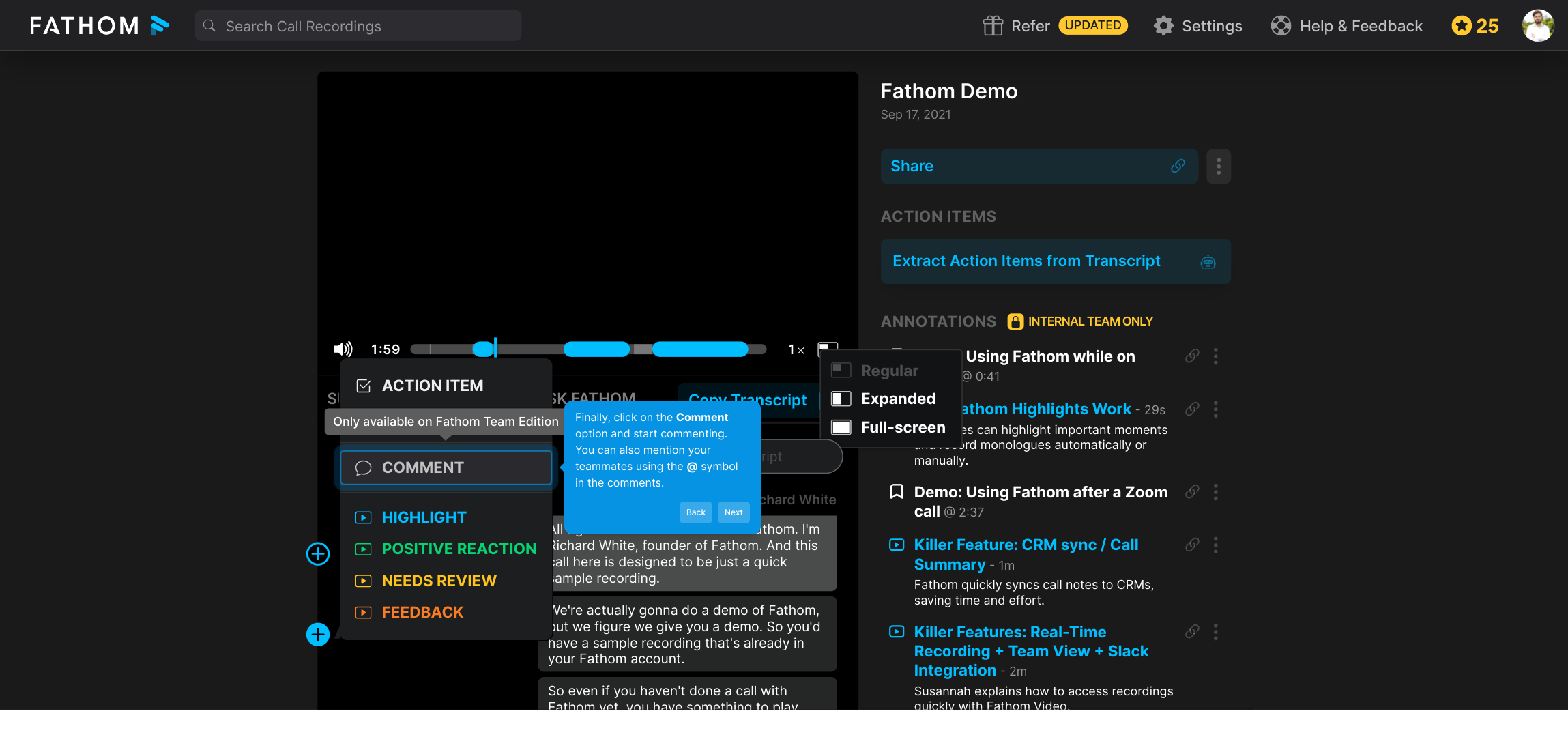1568x737 pixels.
Task: Choose COMMENT from the annotation menu
Action: coord(446,467)
